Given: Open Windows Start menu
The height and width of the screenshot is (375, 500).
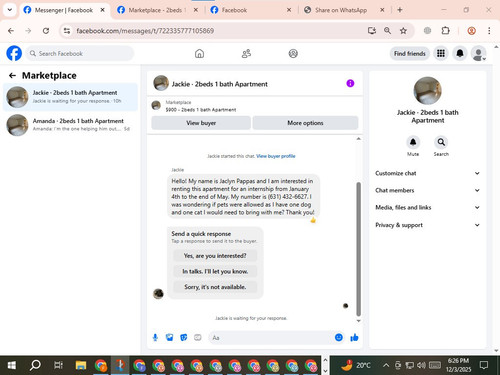Looking at the screenshot, I should click(x=12, y=365).
